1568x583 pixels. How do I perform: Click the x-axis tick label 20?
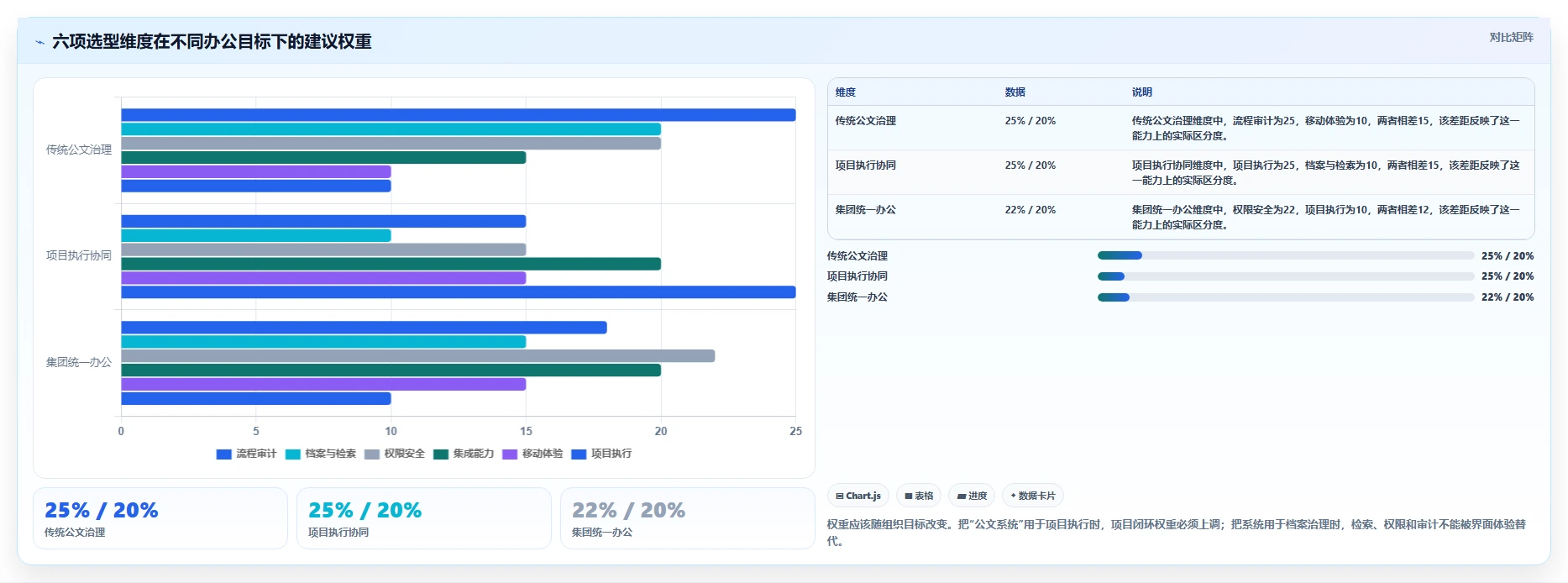[x=661, y=431]
